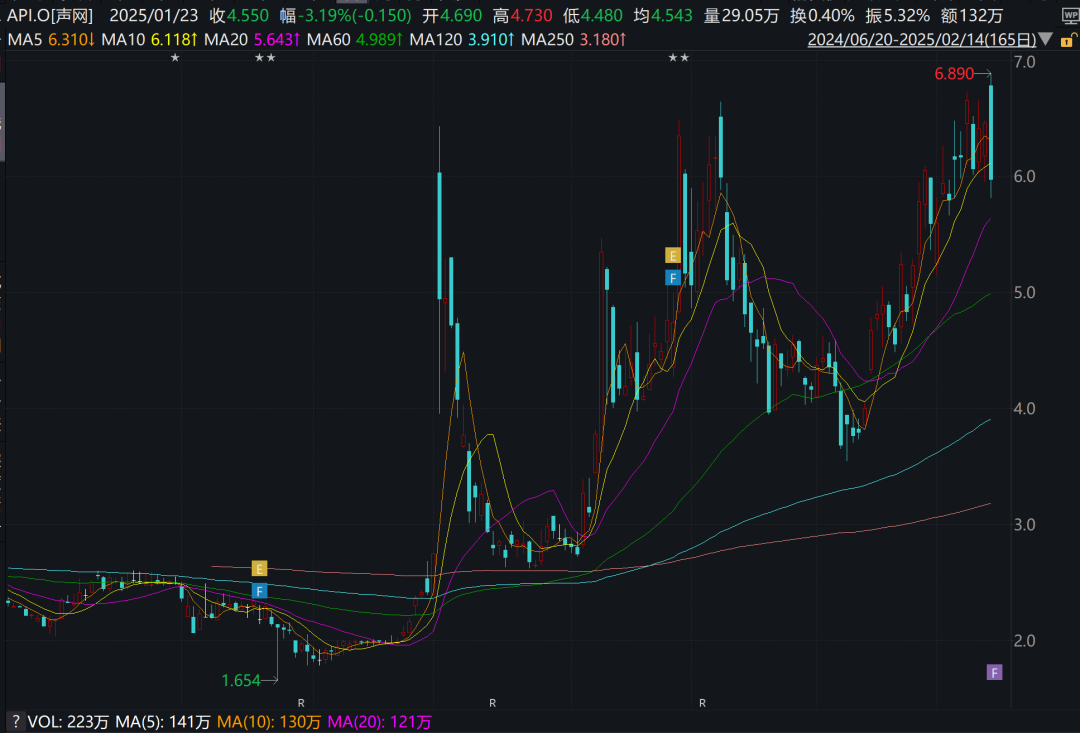Viewport: 1080px width, 733px height.
Task: Click the purple F marker at bottom right
Action: (x=994, y=672)
